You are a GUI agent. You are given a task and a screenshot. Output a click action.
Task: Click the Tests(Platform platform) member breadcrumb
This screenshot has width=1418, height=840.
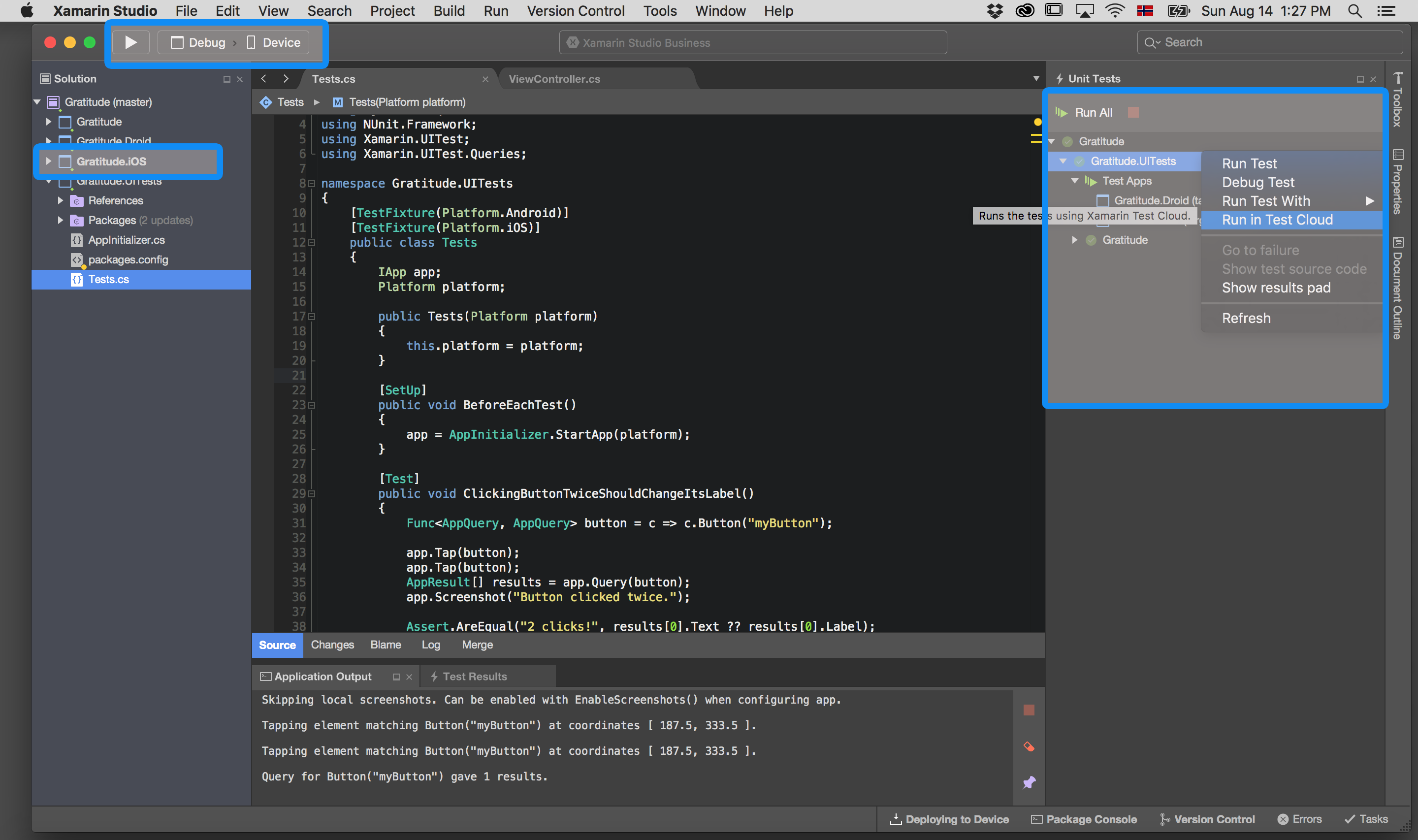(x=399, y=102)
